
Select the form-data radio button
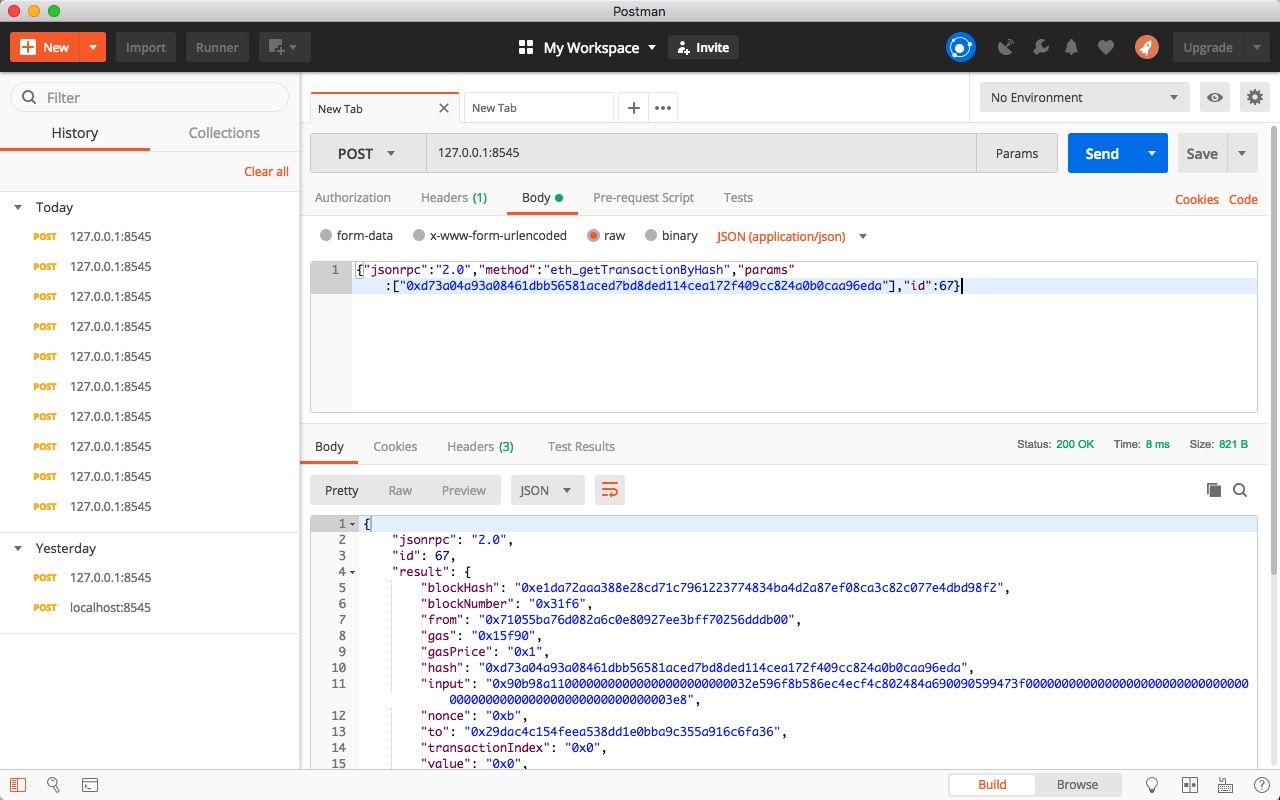(326, 236)
